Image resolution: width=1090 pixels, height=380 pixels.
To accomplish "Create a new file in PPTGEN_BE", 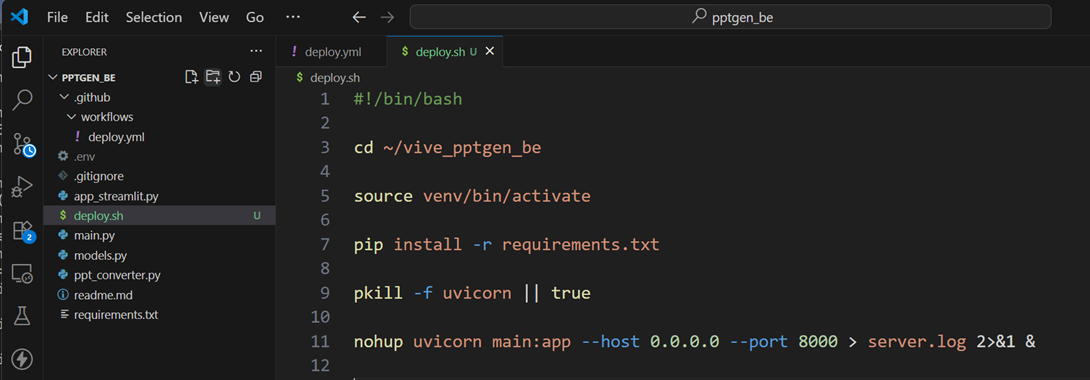I will tap(191, 77).
